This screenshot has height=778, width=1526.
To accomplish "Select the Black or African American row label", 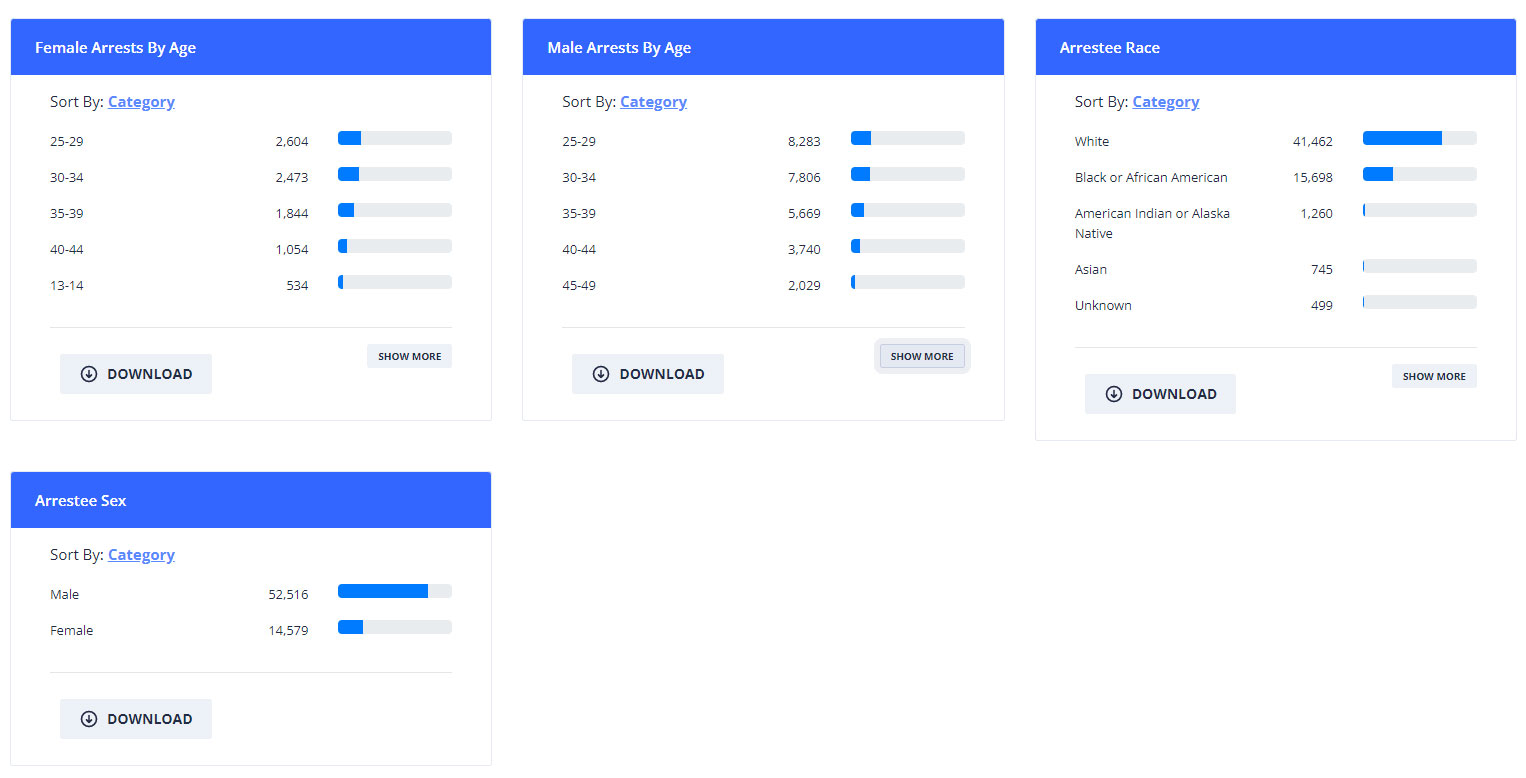I will pos(1150,177).
